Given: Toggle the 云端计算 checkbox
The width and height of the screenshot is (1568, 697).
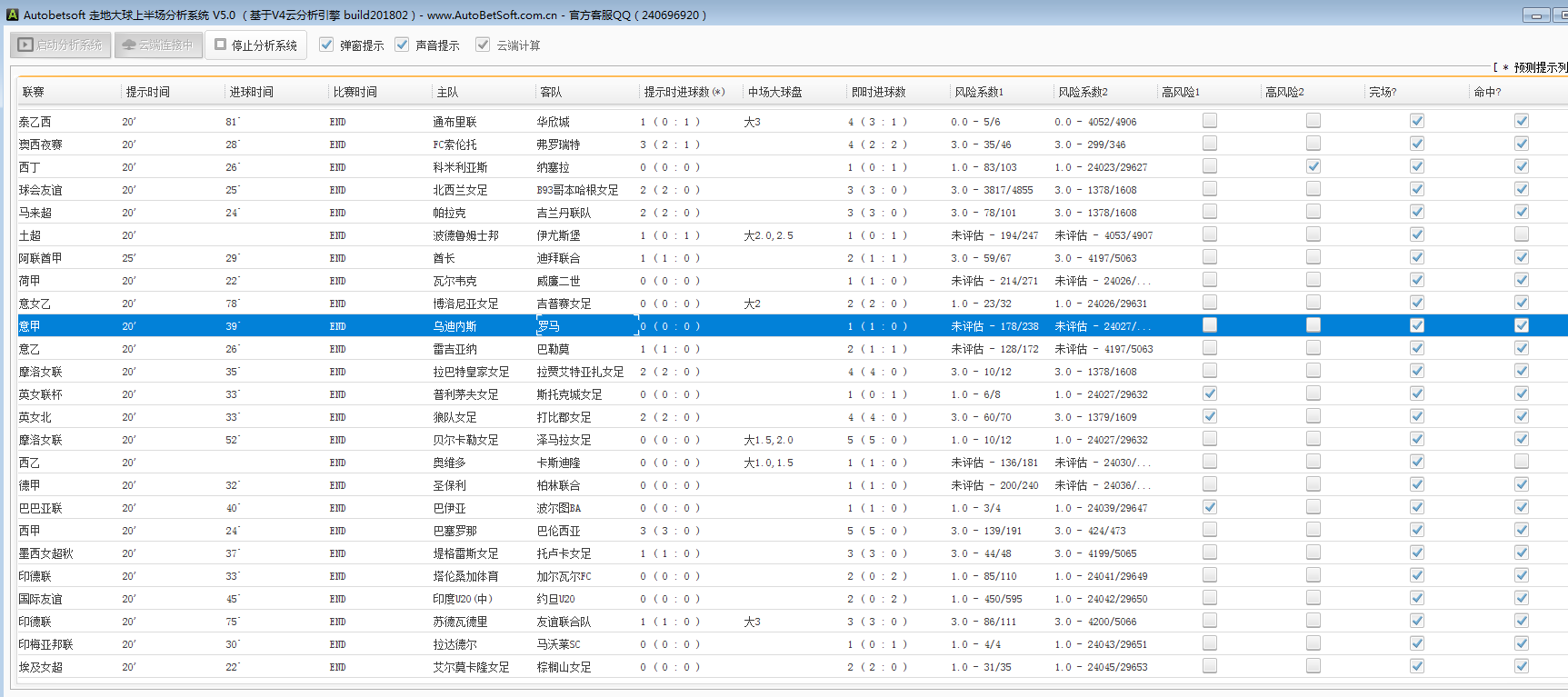Looking at the screenshot, I should pyautogui.click(x=483, y=45).
